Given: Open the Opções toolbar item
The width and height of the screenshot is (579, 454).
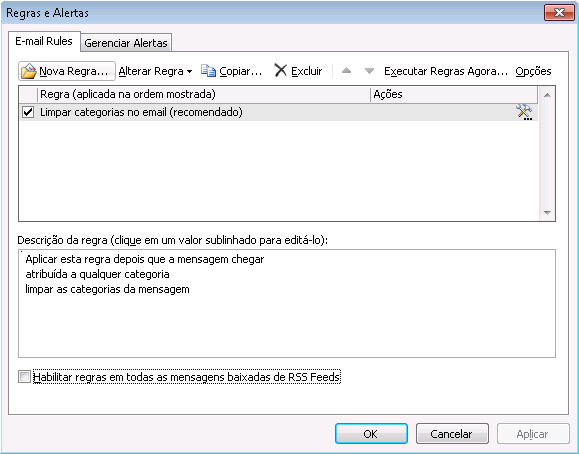Looking at the screenshot, I should (x=533, y=71).
